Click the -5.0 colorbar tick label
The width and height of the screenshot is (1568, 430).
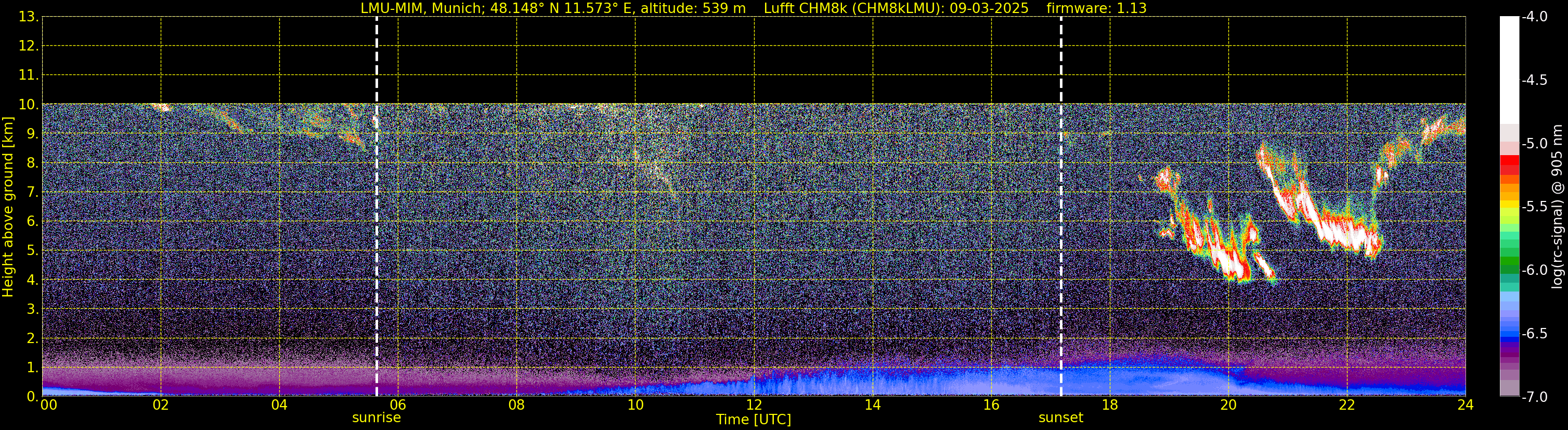1534,144
